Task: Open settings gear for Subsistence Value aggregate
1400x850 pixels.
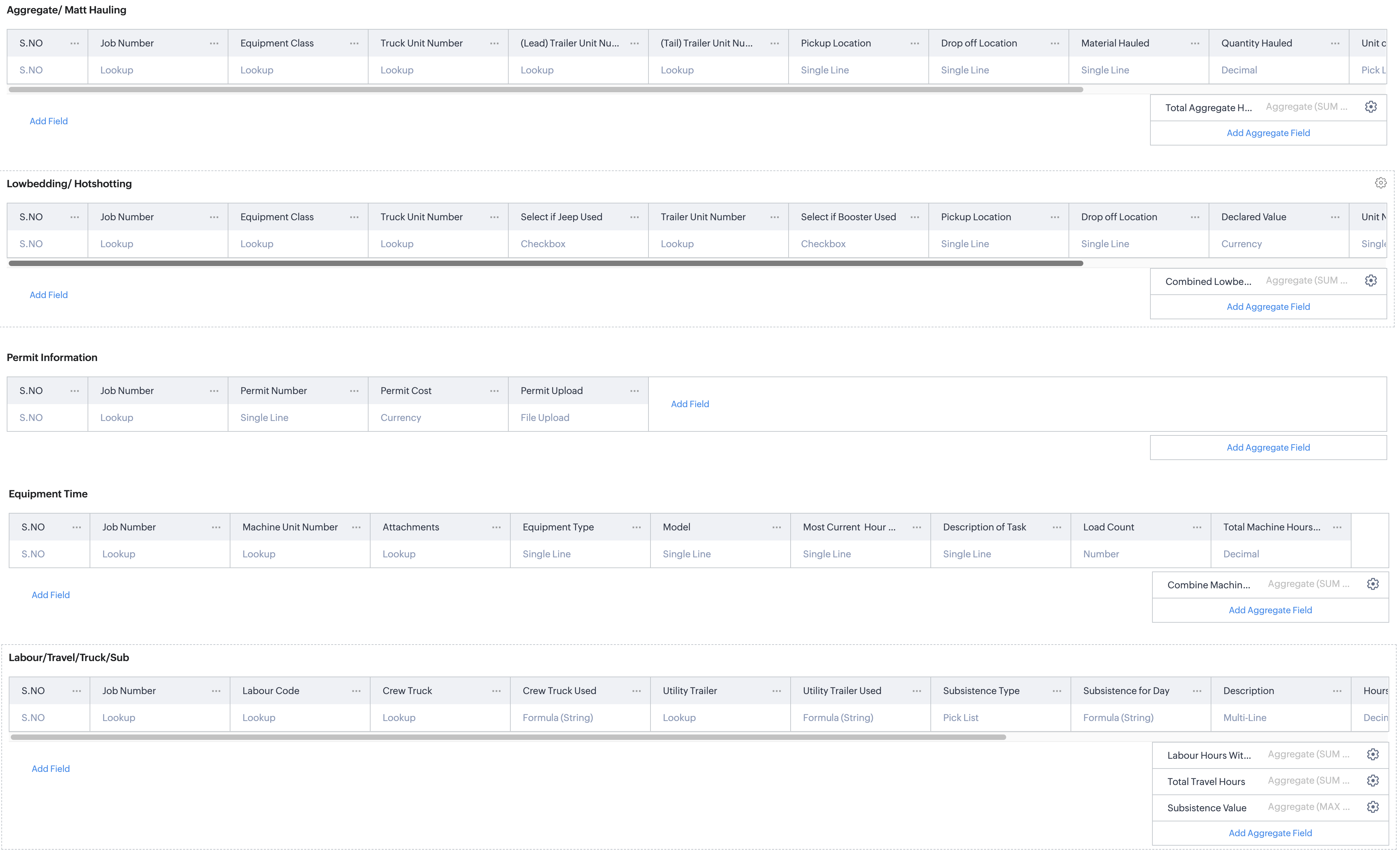Action: click(1373, 807)
